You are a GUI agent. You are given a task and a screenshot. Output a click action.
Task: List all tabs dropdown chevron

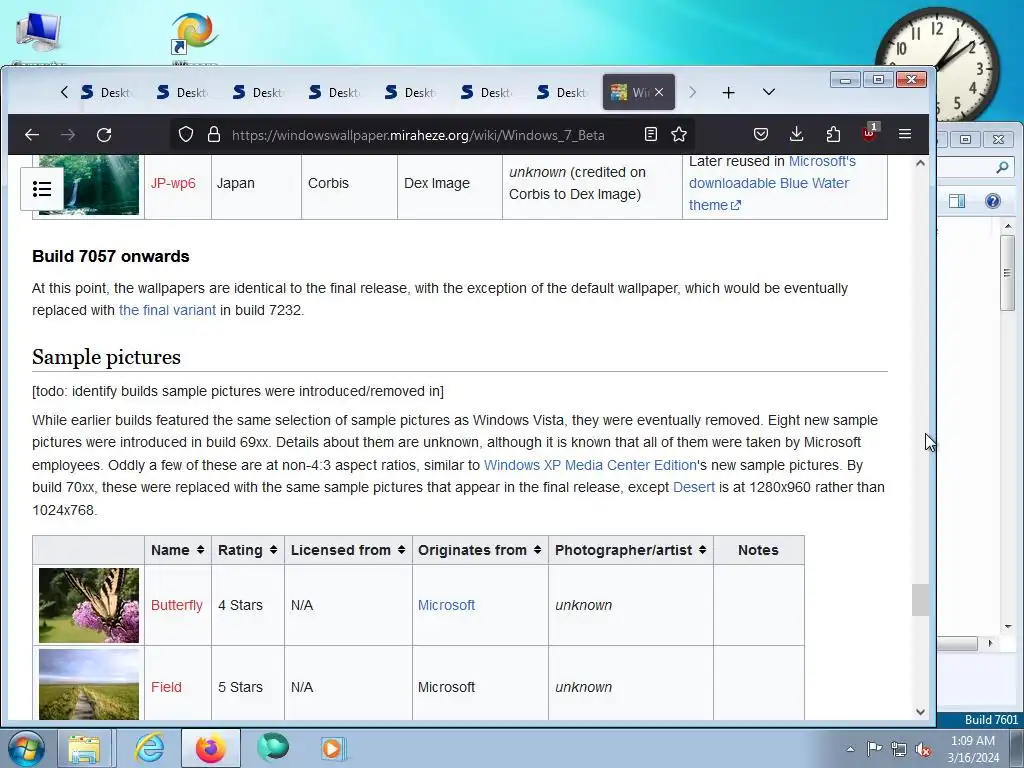(x=769, y=92)
